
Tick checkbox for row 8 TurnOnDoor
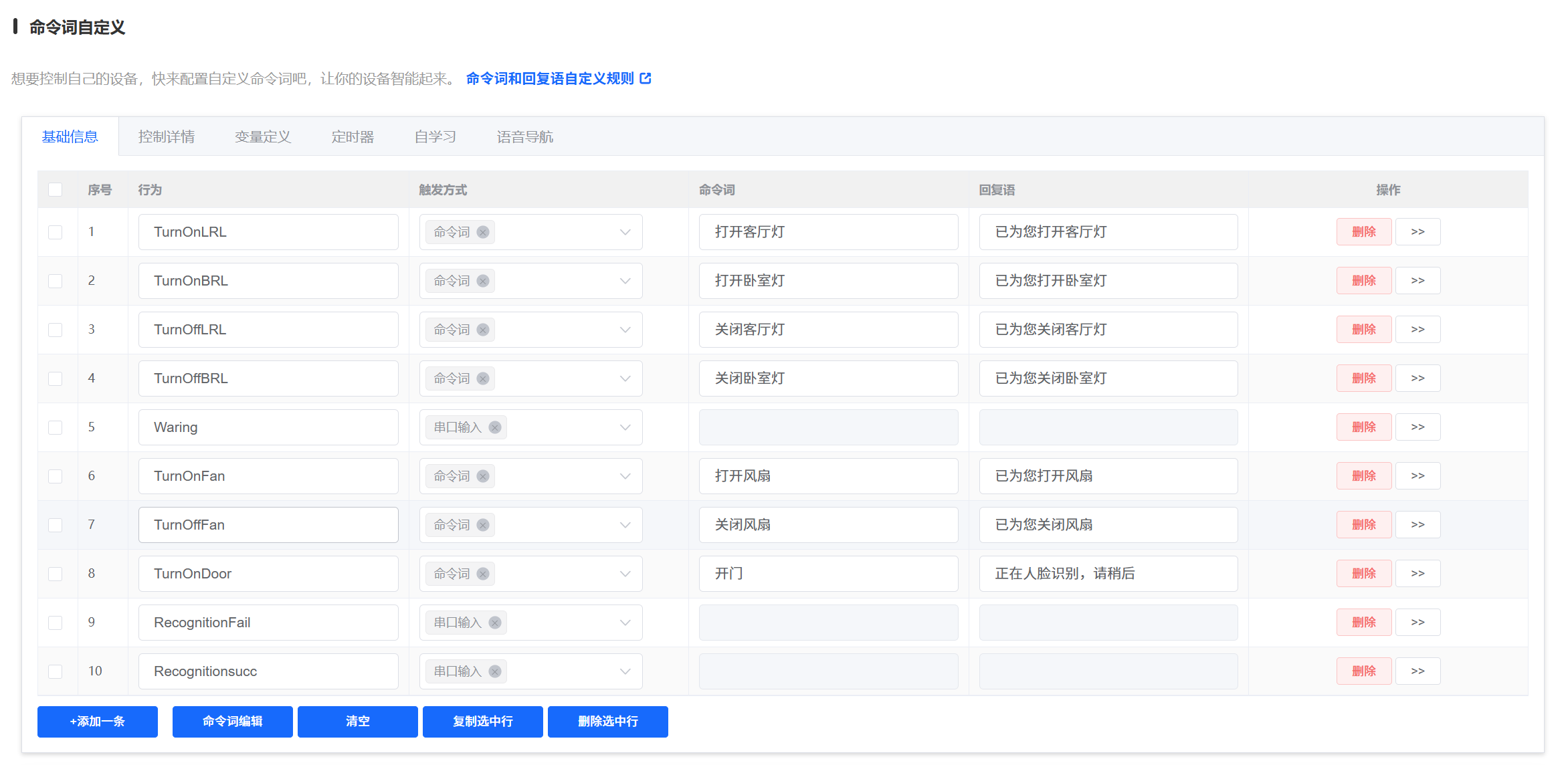click(56, 574)
